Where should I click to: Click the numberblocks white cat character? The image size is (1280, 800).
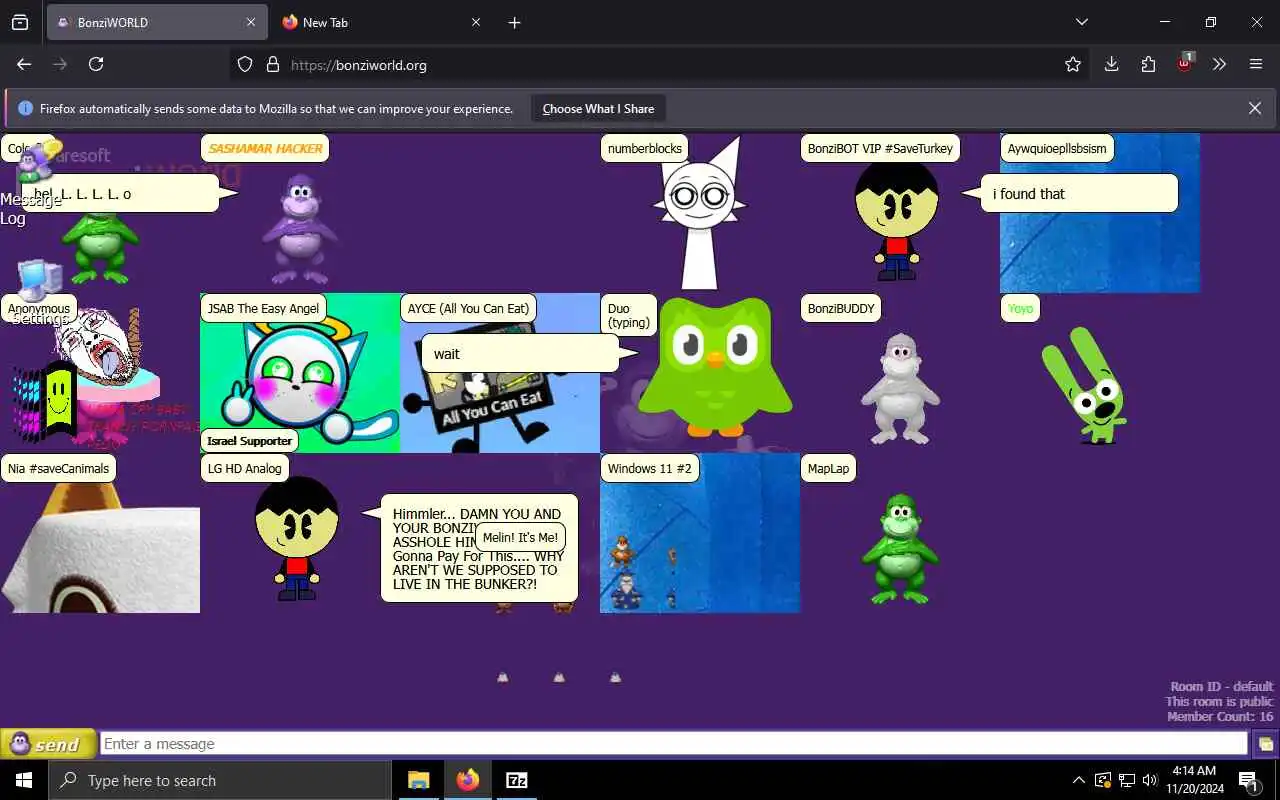(x=700, y=213)
